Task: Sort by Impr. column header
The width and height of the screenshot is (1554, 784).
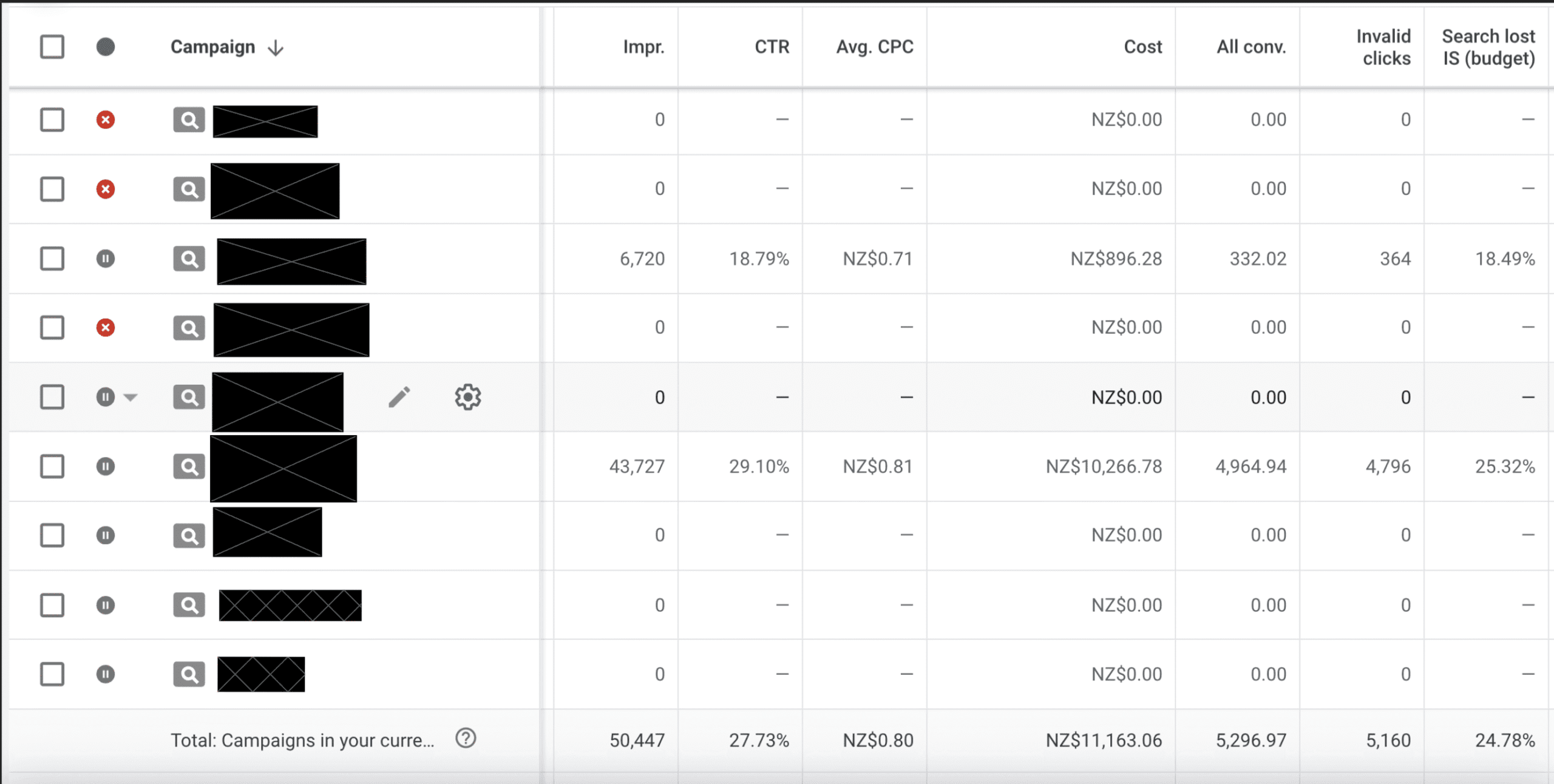Action: (x=643, y=47)
